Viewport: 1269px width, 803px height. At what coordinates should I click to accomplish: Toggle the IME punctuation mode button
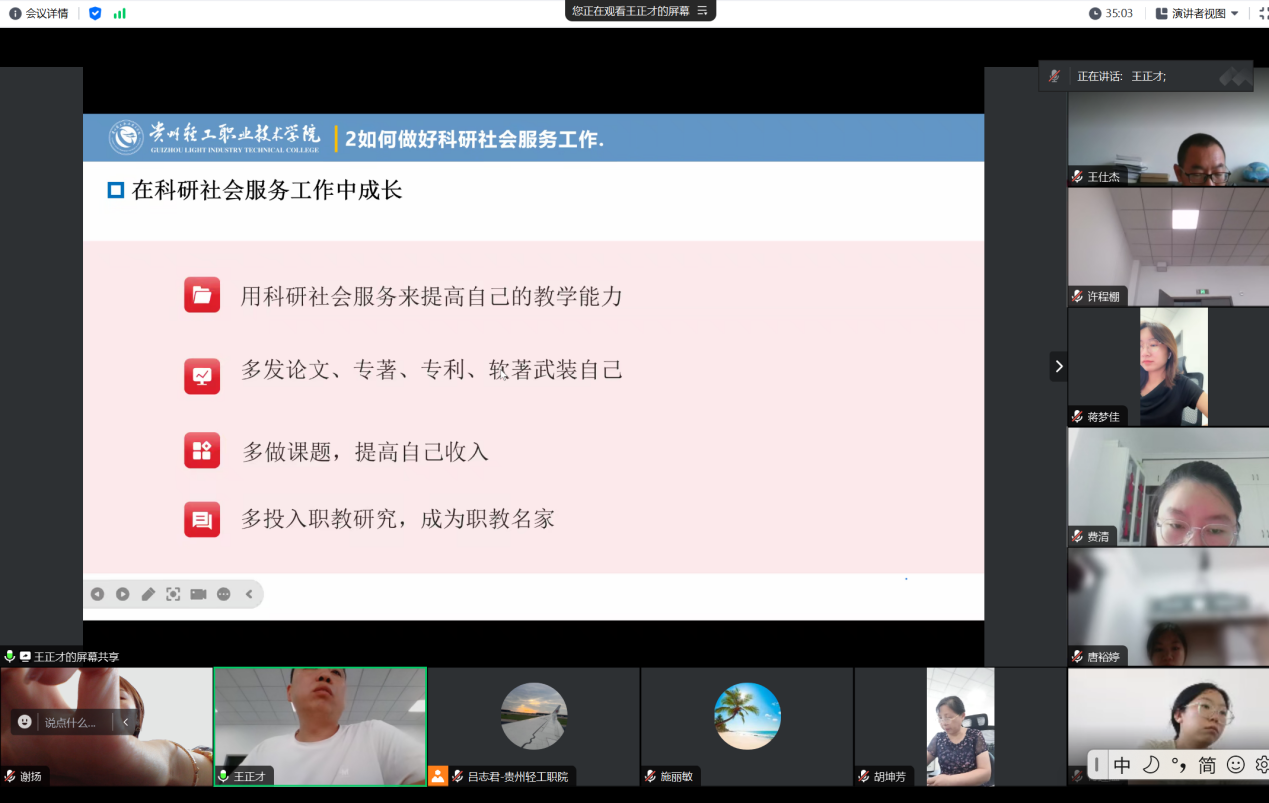pyautogui.click(x=1179, y=765)
